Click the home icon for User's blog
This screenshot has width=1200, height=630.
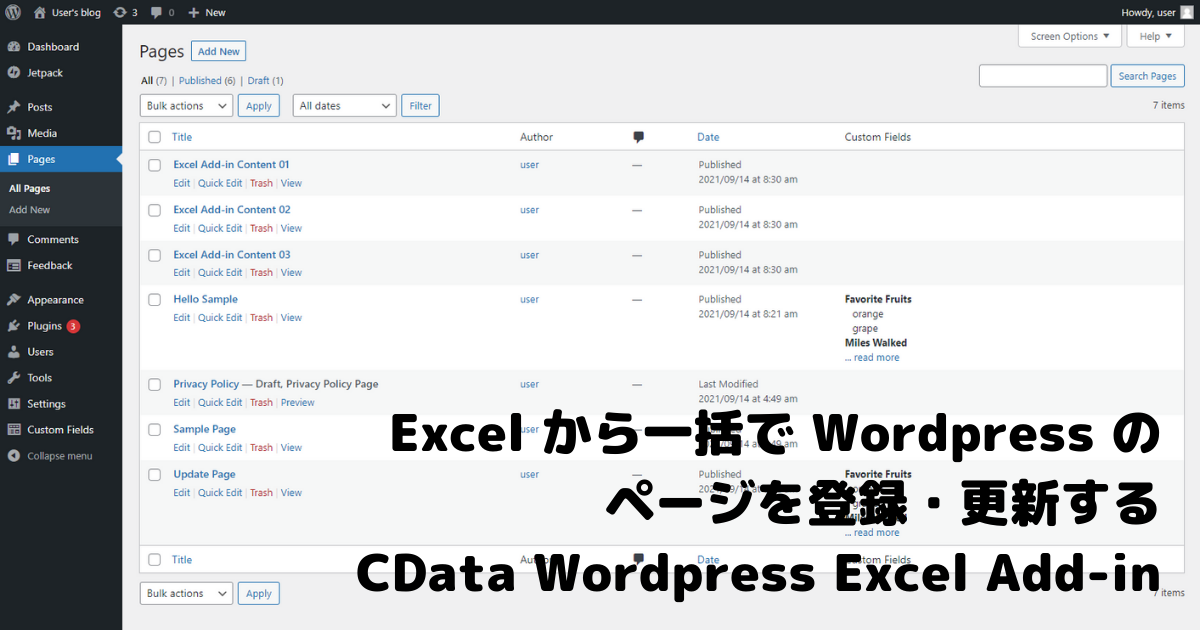[x=39, y=12]
